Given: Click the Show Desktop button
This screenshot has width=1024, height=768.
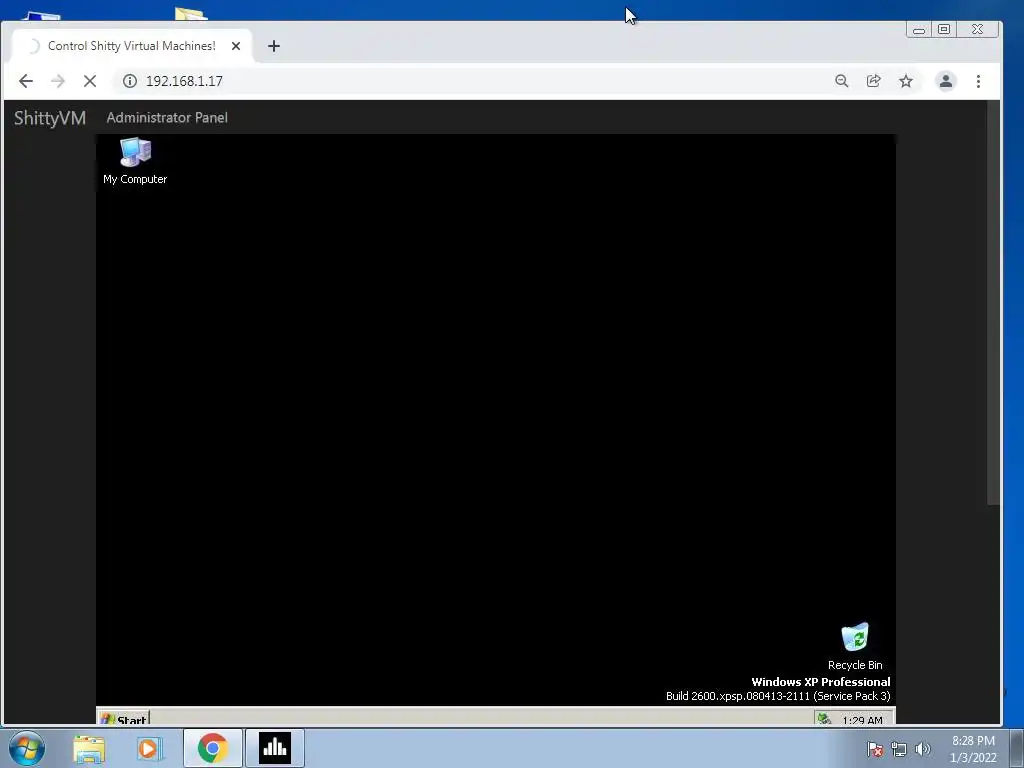Looking at the screenshot, I should [1017, 748].
